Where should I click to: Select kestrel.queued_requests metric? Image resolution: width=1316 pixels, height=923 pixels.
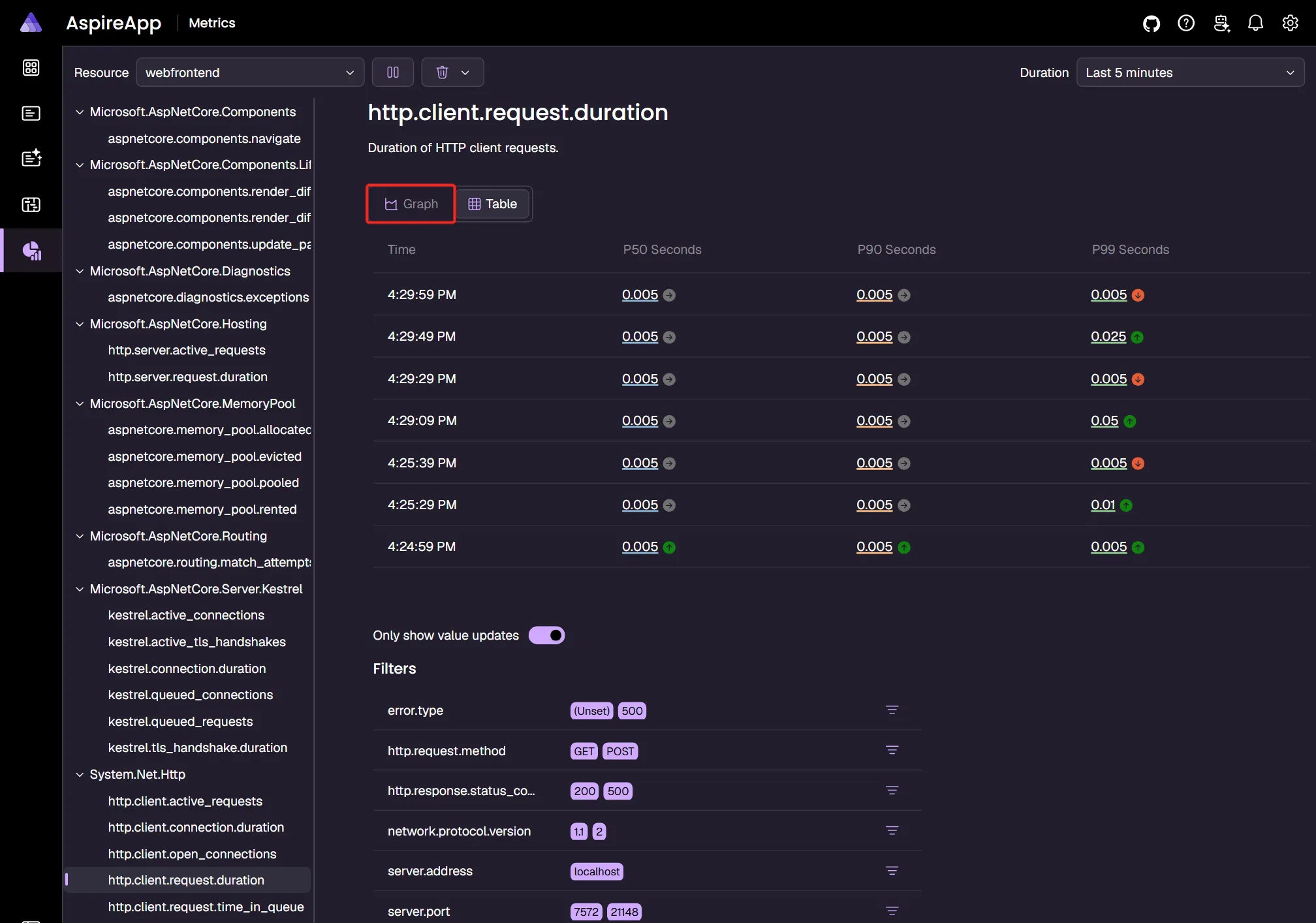[180, 721]
